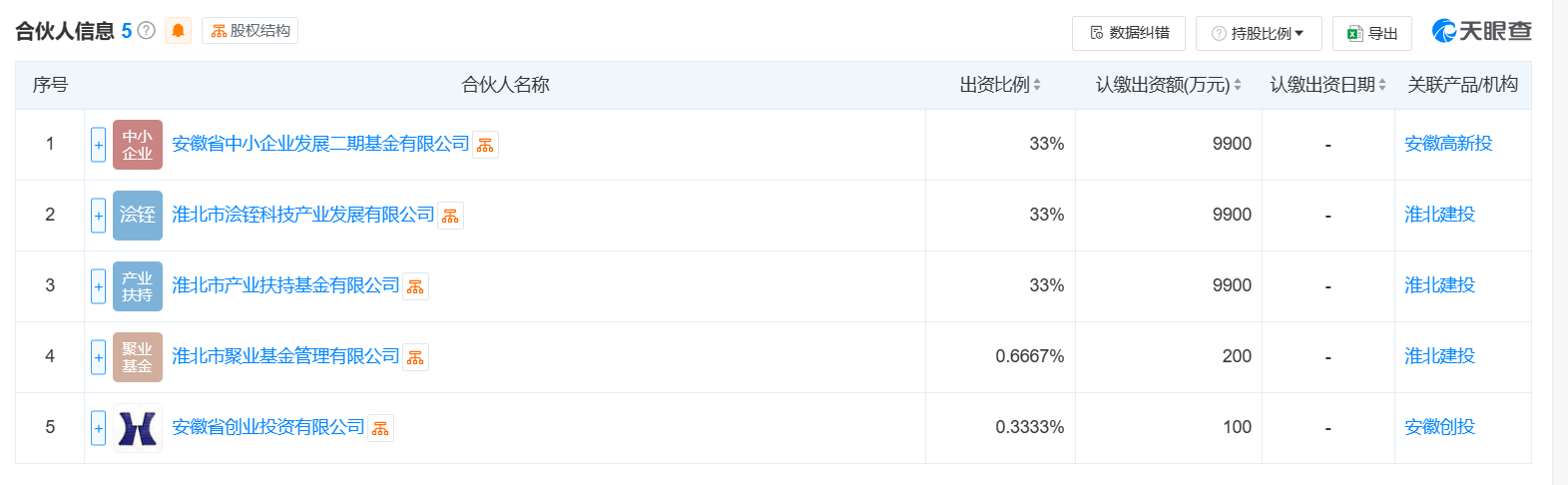Open equity structure icon beside 淮北市淥铚科技产业发展有限公司
1568x485 pixels.
click(x=450, y=217)
